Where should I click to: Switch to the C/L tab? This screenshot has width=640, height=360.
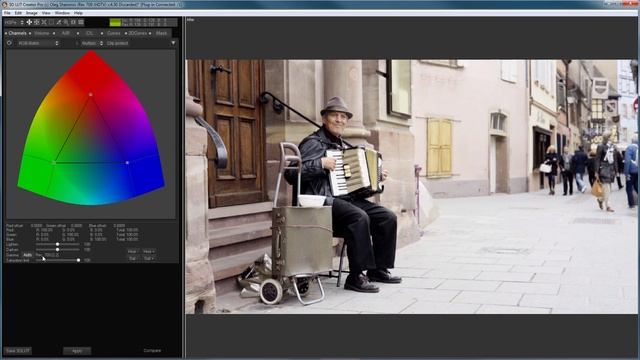coord(89,33)
